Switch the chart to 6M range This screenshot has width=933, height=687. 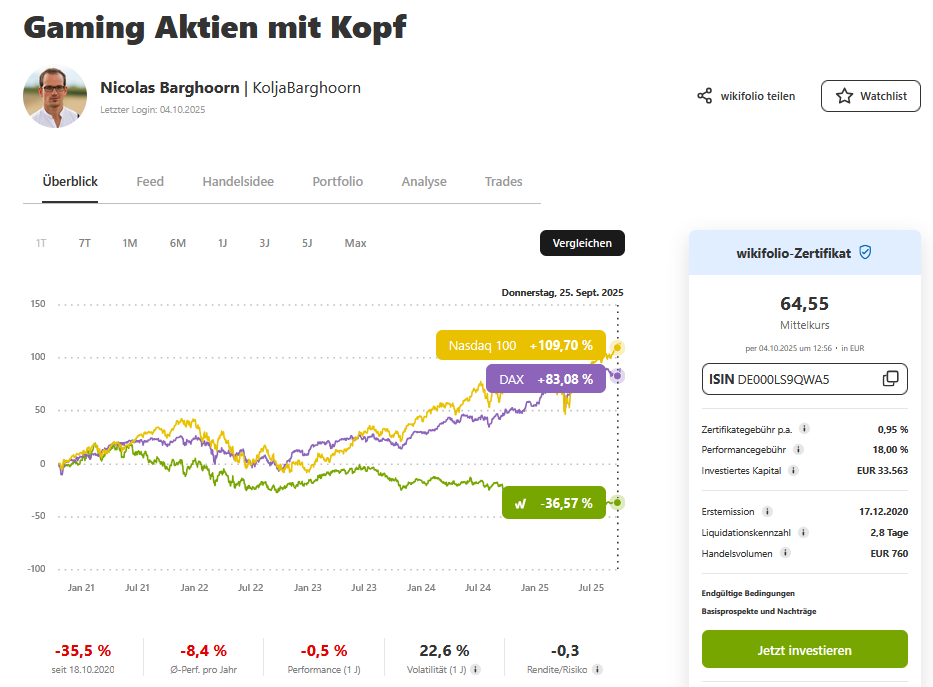click(178, 243)
